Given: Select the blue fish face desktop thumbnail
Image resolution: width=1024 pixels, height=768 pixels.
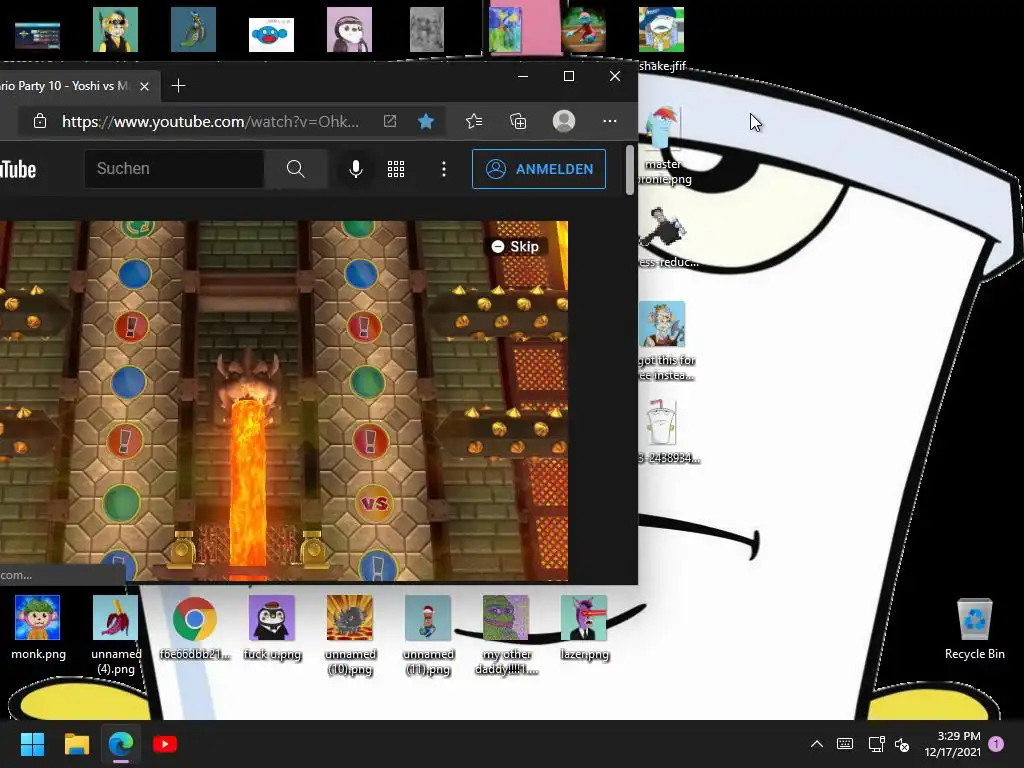Looking at the screenshot, I should coord(271,34).
